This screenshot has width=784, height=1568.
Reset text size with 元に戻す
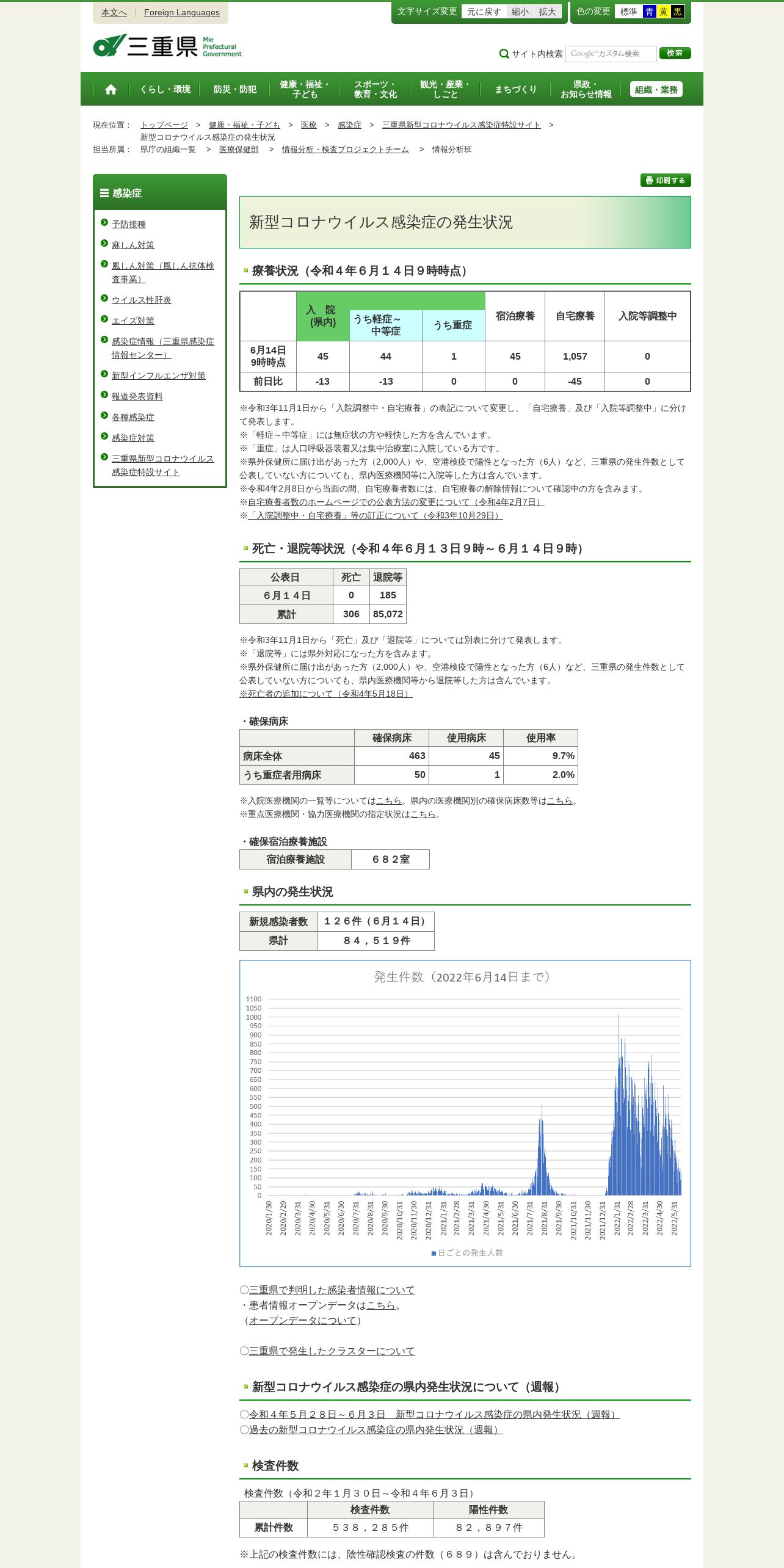484,12
